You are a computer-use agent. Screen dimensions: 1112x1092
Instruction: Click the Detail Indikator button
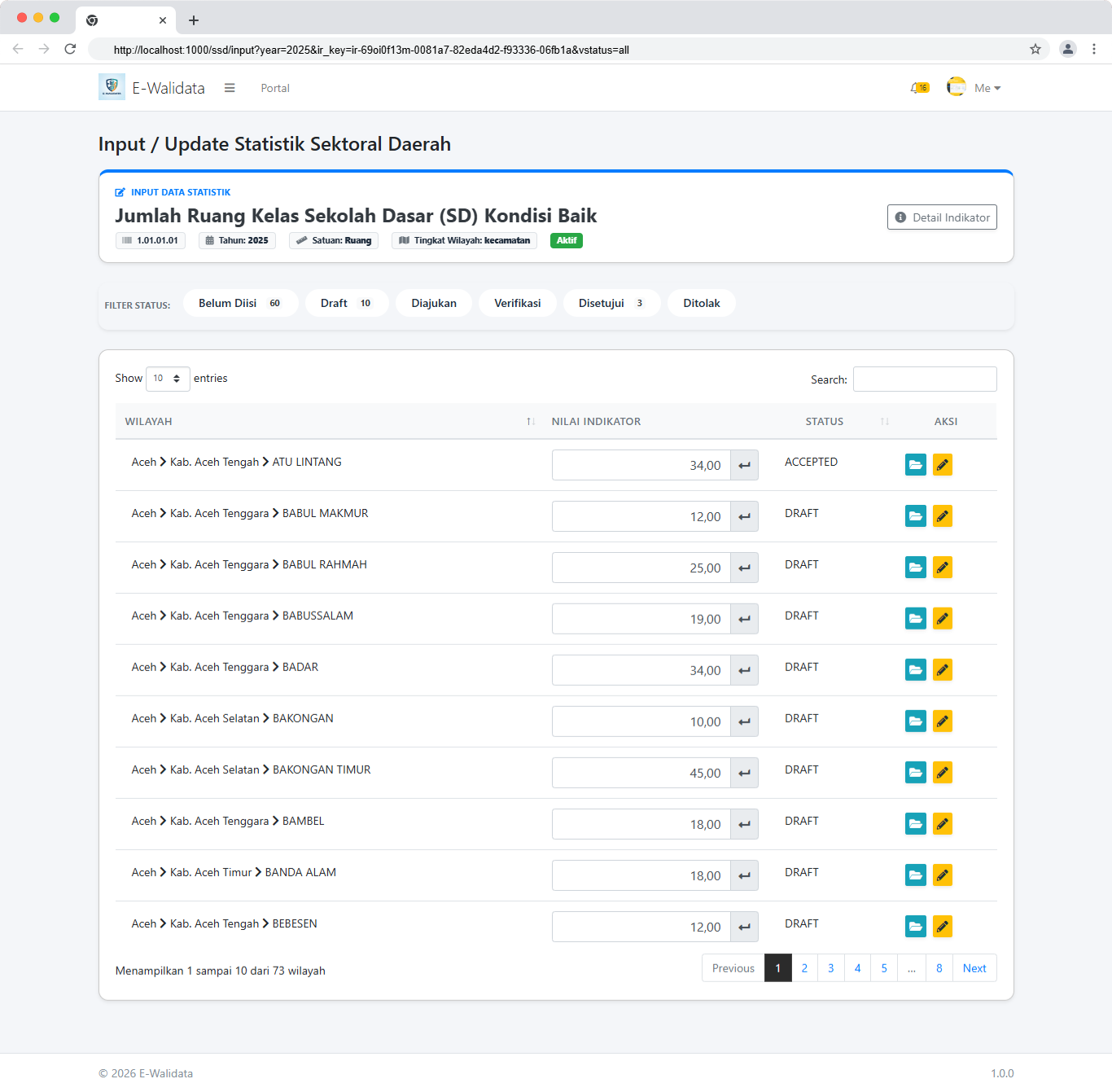pos(942,217)
